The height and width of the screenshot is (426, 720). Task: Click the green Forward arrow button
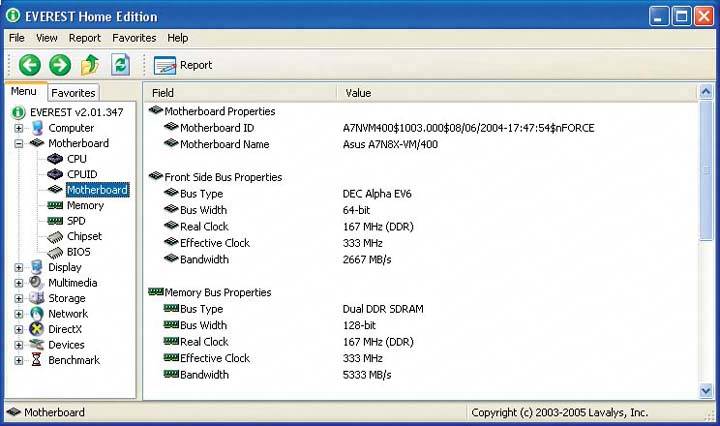pyautogui.click(x=60, y=65)
